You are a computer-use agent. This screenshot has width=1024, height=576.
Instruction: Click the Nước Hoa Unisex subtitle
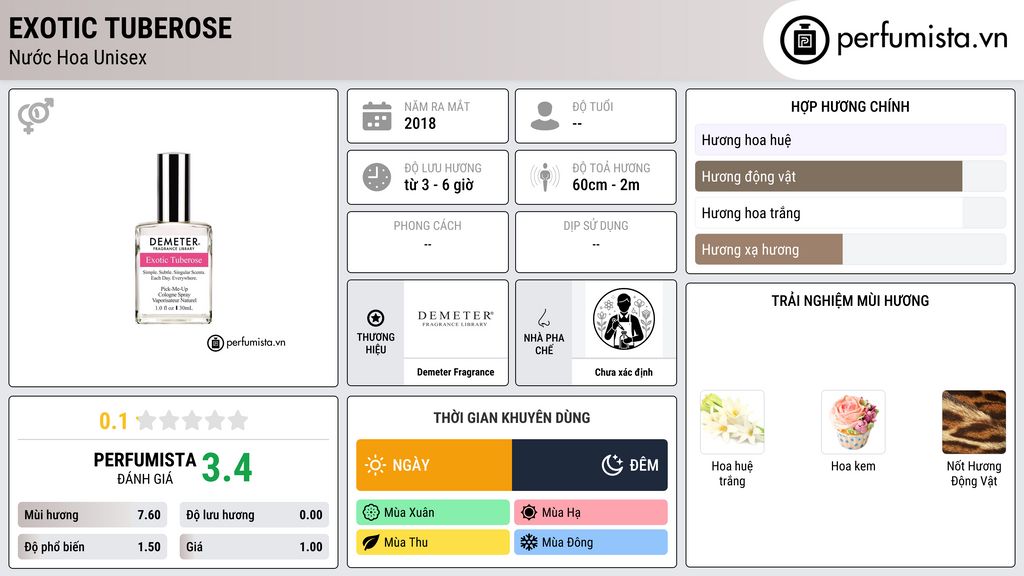tap(78, 57)
